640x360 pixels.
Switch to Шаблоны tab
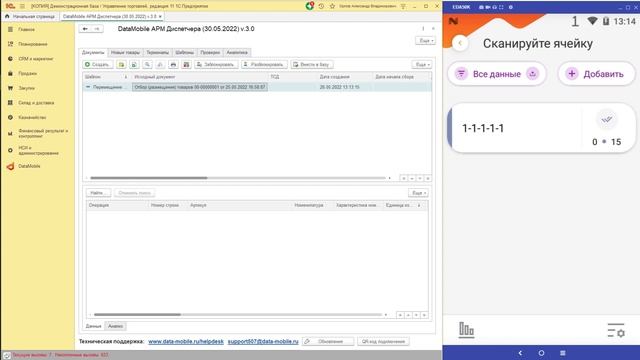tap(184, 53)
